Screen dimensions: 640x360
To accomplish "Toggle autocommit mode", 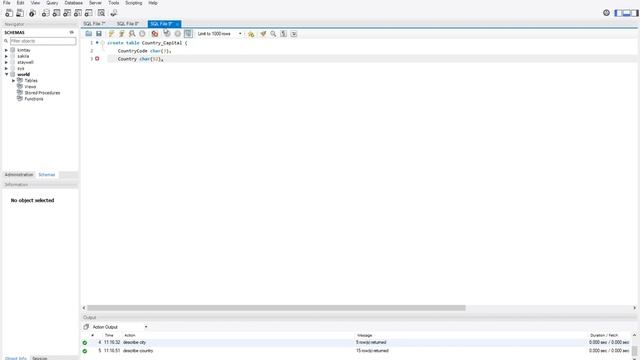I will click(188, 34).
